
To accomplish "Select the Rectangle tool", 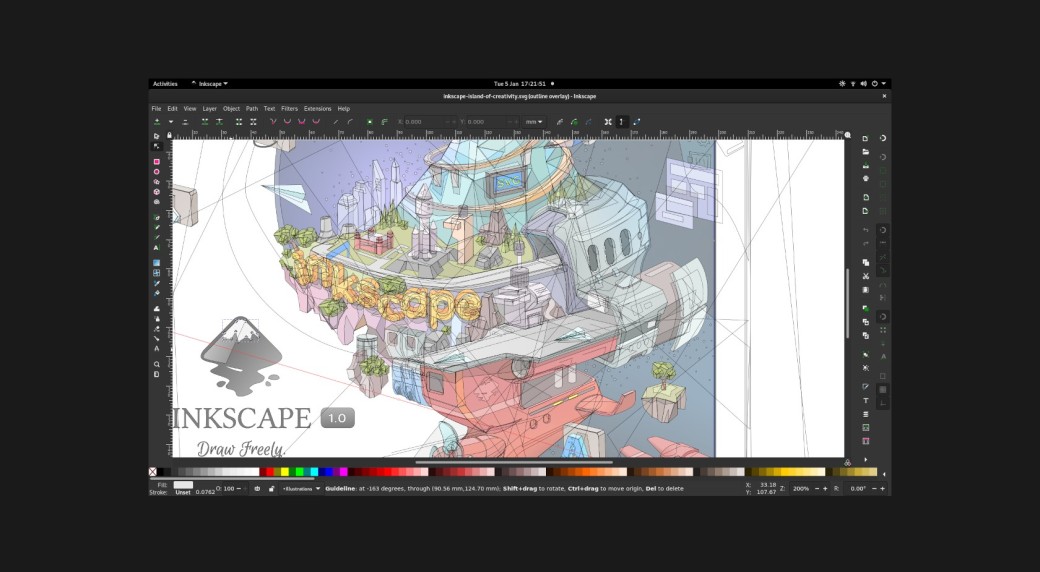I will point(157,162).
